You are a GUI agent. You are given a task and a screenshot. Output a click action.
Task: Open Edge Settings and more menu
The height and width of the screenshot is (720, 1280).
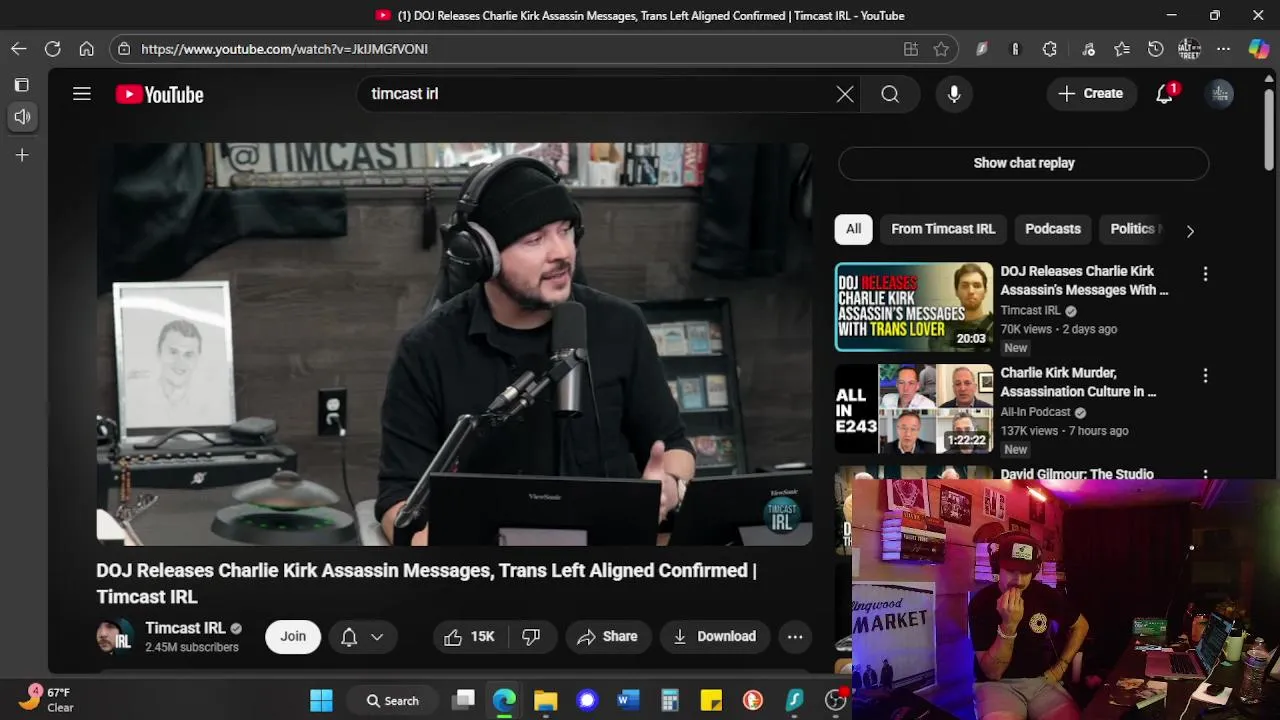click(x=1224, y=49)
